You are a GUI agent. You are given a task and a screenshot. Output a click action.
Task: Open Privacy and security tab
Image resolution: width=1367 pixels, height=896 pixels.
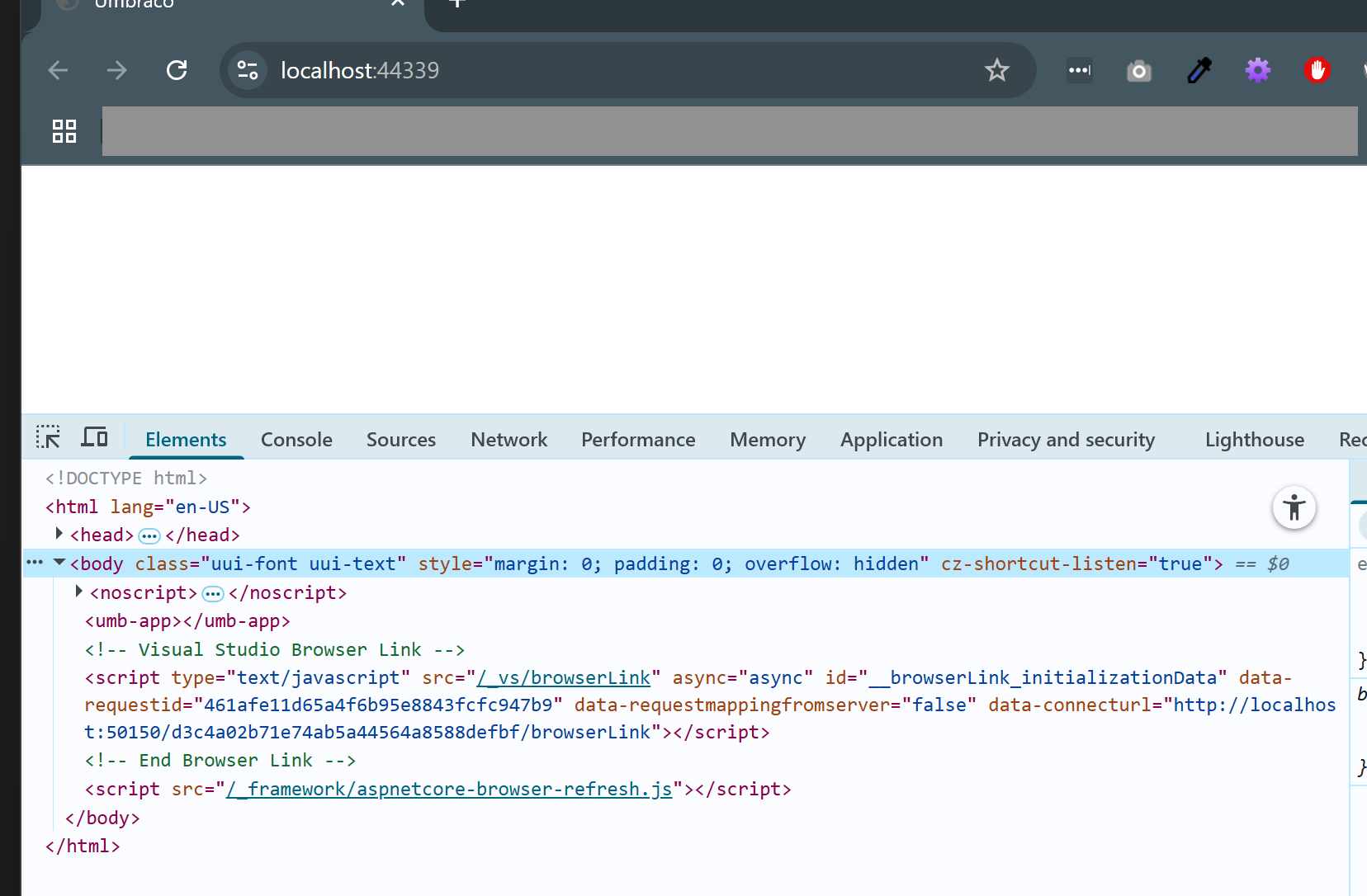1067,440
